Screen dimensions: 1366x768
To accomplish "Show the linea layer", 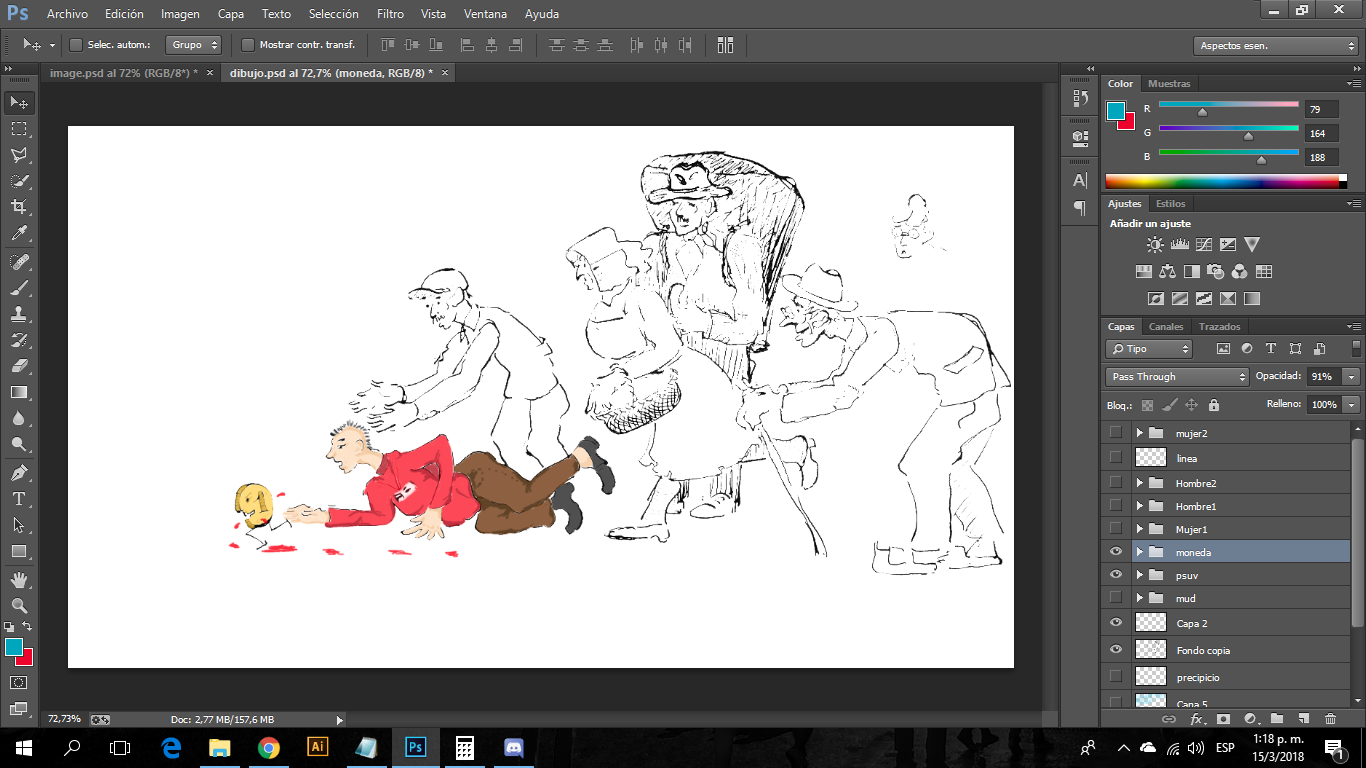I will [x=1116, y=457].
